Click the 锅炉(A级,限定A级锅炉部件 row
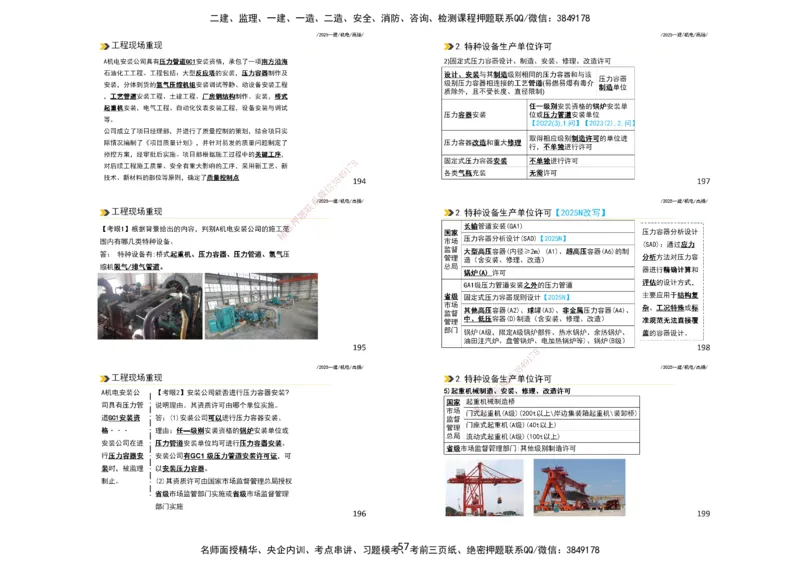The height and width of the screenshot is (566, 800). (x=548, y=336)
